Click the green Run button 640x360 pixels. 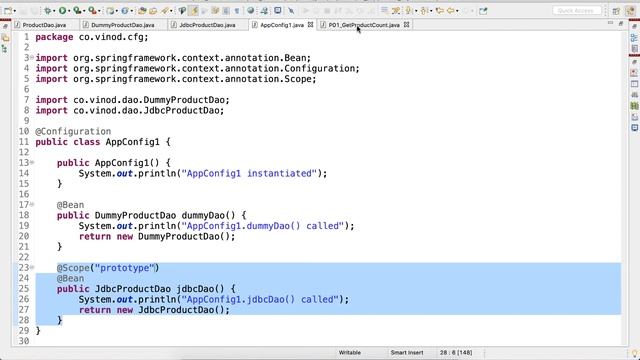62,11
